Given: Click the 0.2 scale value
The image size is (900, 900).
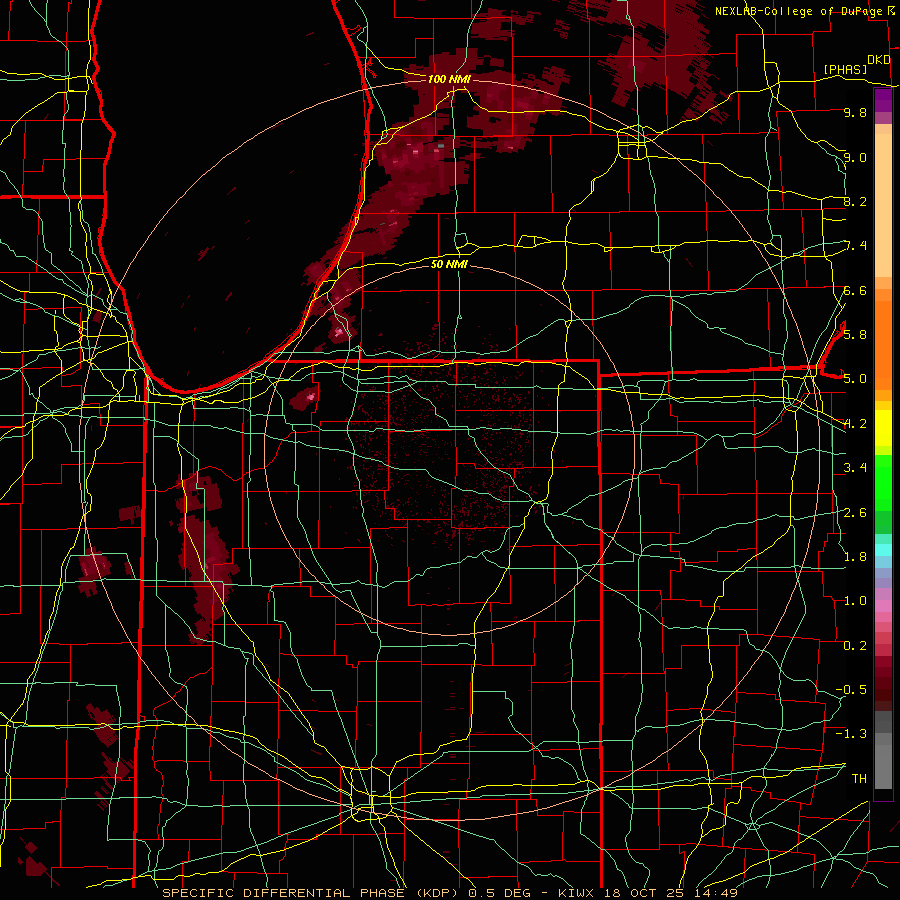Looking at the screenshot, I should tap(855, 645).
